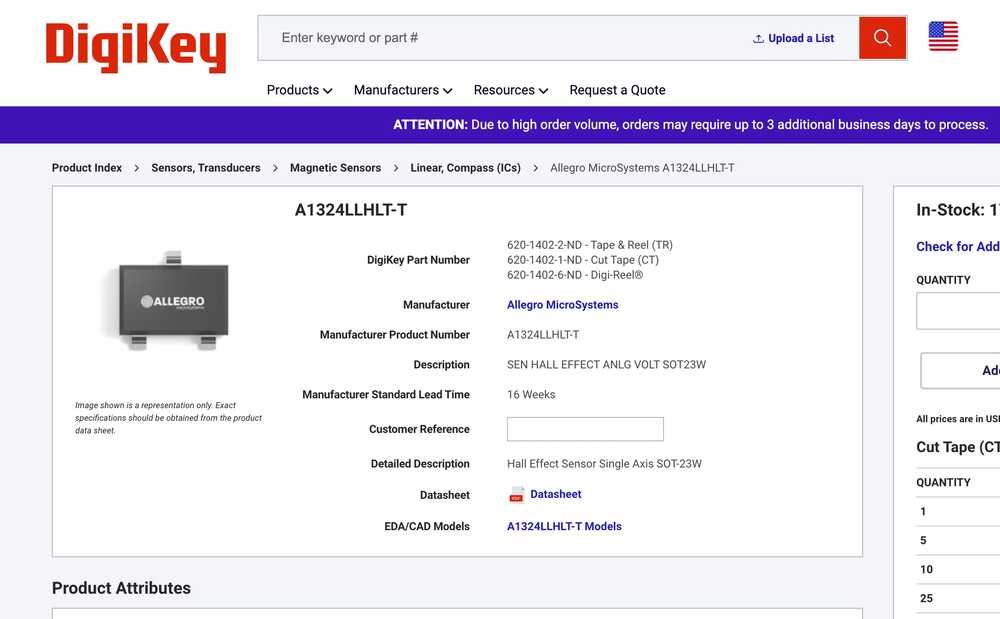Open the Datasheet link

tap(555, 494)
